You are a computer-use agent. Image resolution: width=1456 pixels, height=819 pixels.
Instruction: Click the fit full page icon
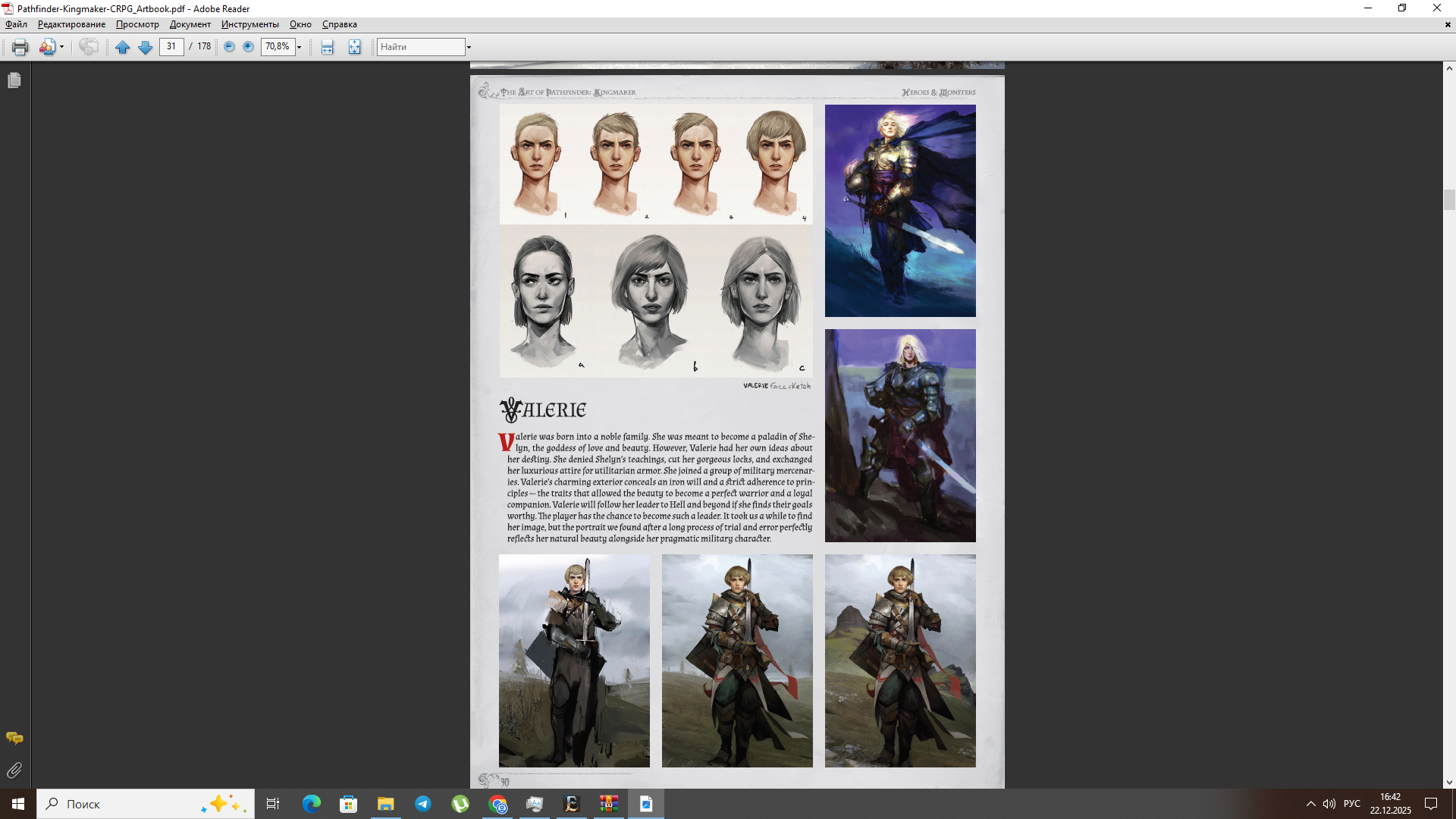coord(354,47)
